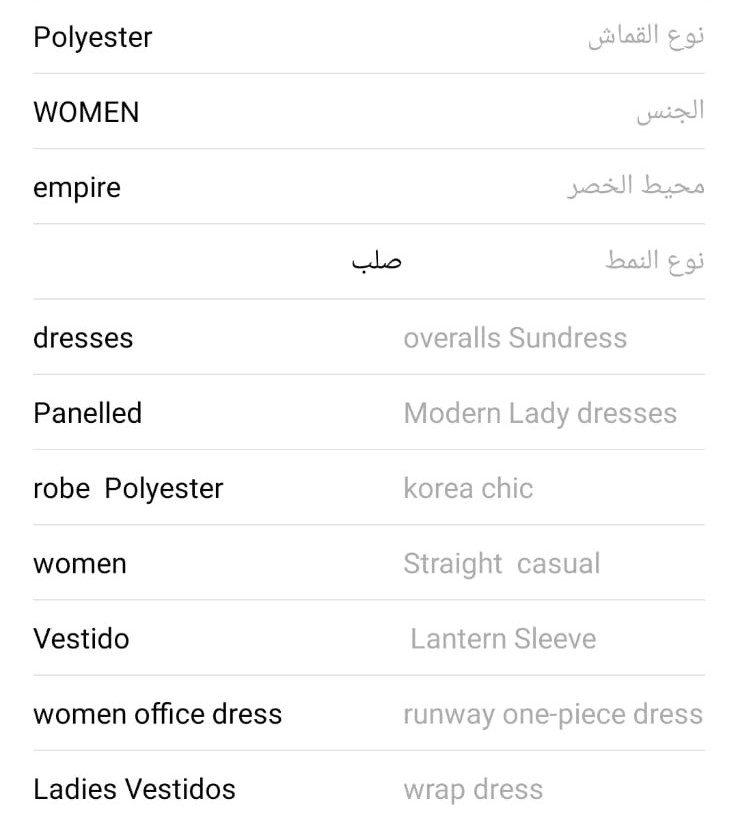Click the محيط الخصر label

click(636, 187)
